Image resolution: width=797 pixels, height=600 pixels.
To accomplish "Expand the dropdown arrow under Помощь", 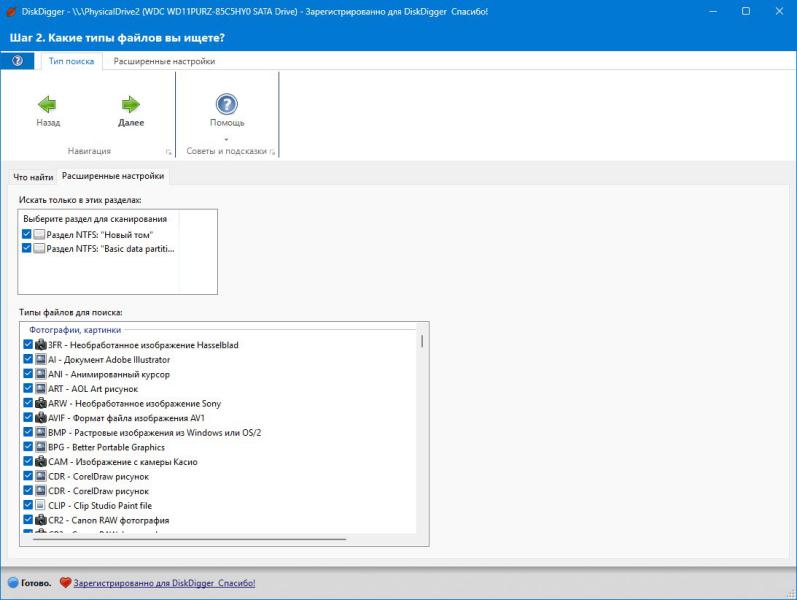I will point(227,139).
